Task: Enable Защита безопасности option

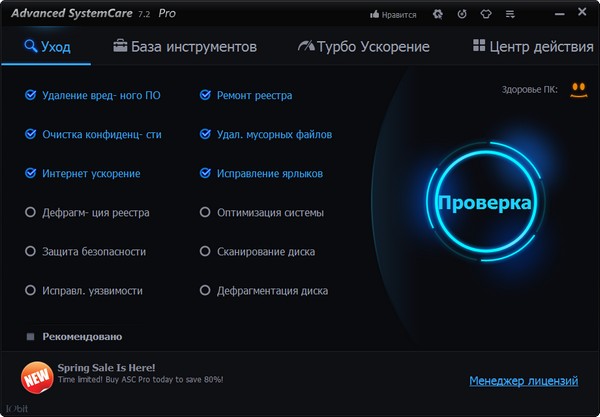Action: click(30, 251)
